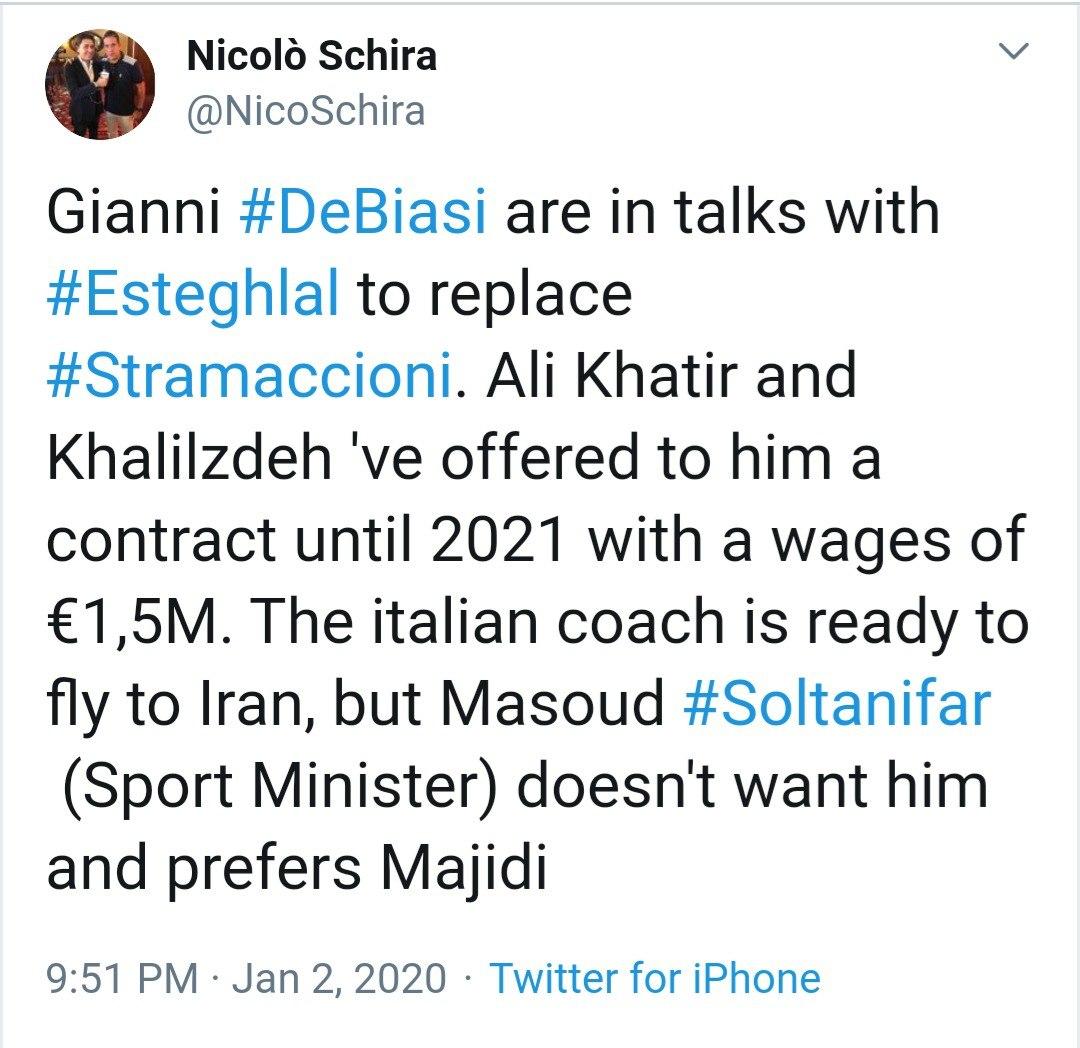This screenshot has width=1080, height=1048.
Task: View Nicolò Schira's profile picture
Action: 101,84
